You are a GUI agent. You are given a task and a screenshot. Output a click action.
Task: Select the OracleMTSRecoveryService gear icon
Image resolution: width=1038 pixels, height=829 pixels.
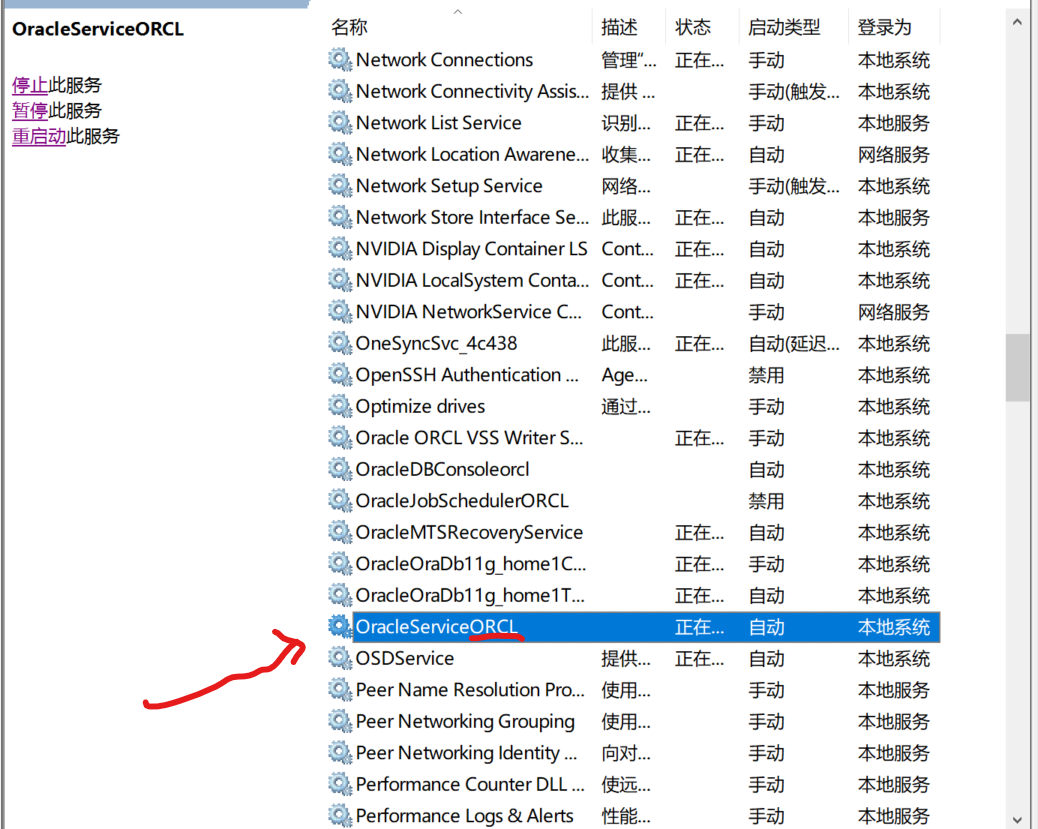pyautogui.click(x=340, y=532)
